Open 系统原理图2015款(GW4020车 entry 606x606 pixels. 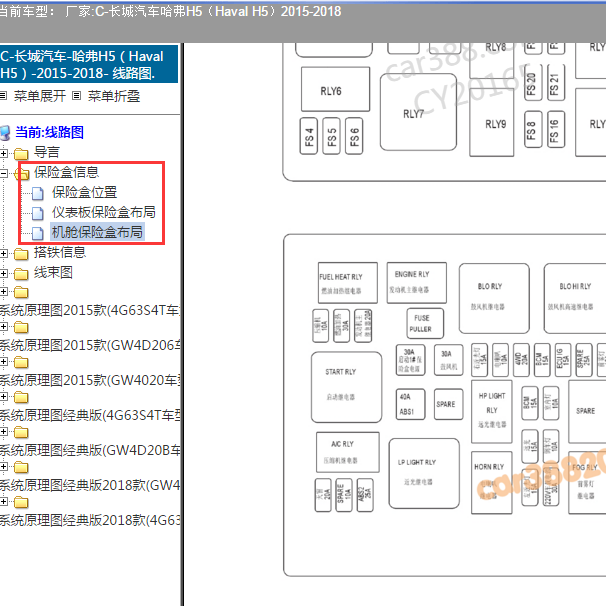(x=90, y=380)
